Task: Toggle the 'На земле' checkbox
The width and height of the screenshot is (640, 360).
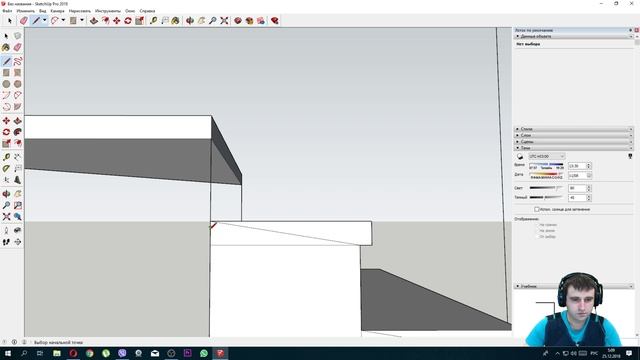Action: click(x=537, y=231)
